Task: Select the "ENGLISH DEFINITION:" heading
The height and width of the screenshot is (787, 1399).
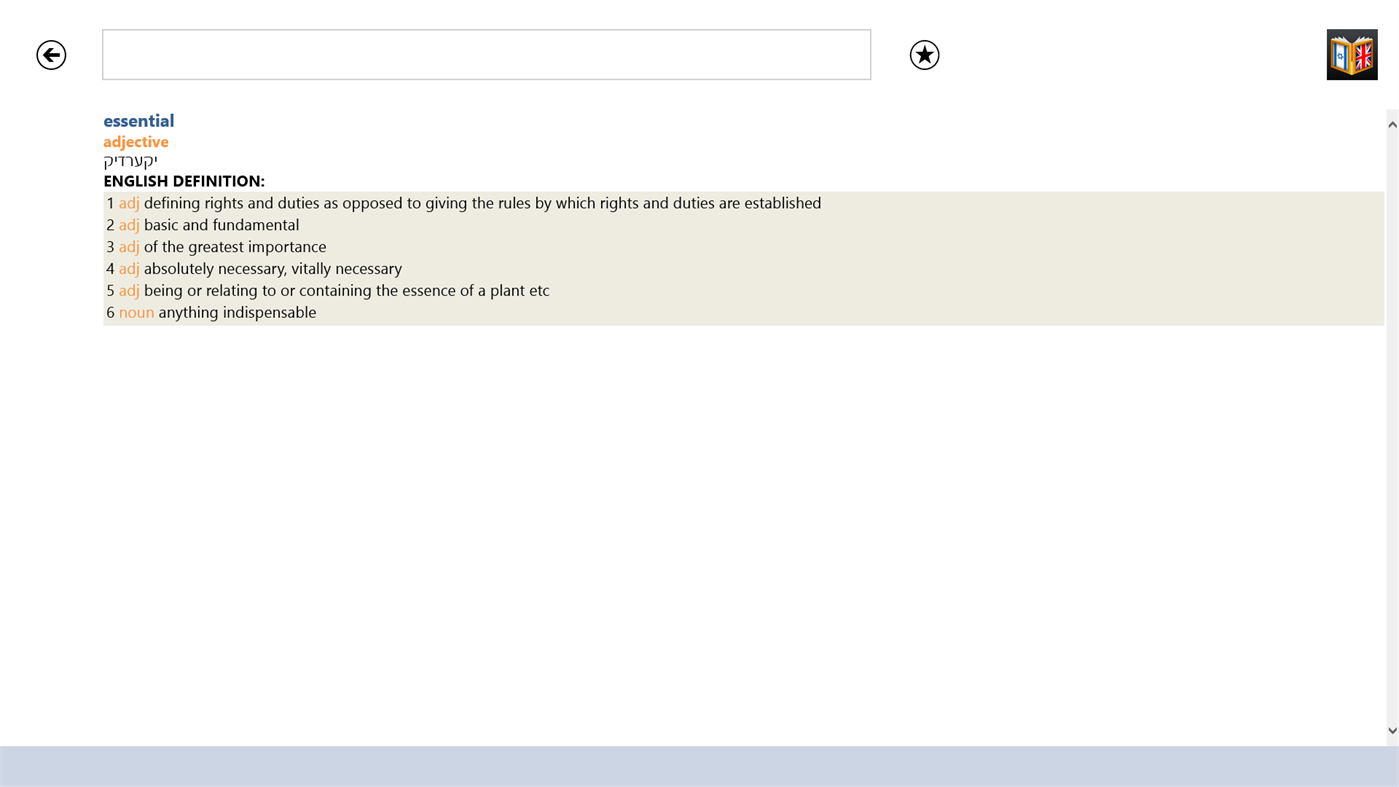Action: pyautogui.click(x=184, y=181)
